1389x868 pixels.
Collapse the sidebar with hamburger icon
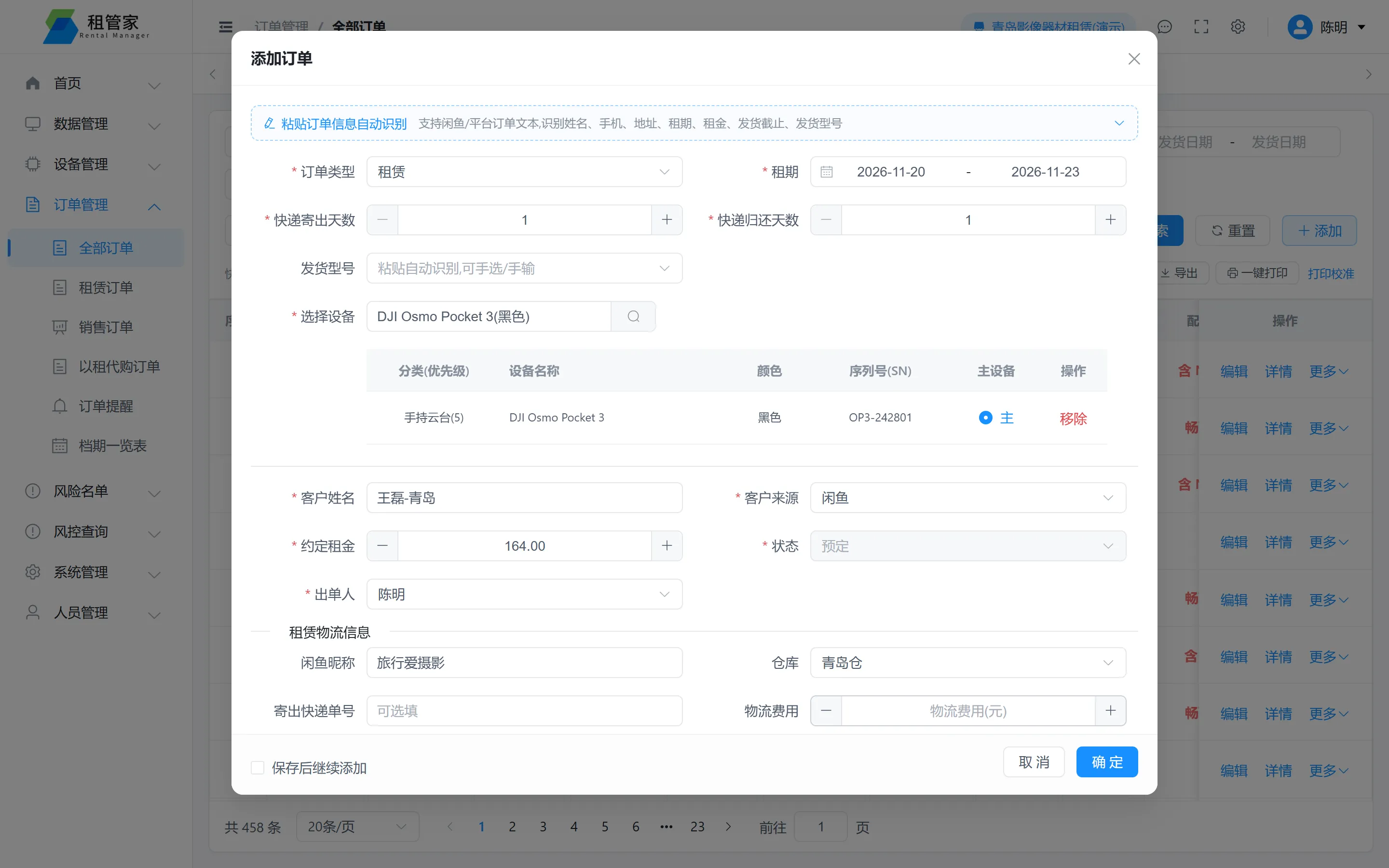226,27
